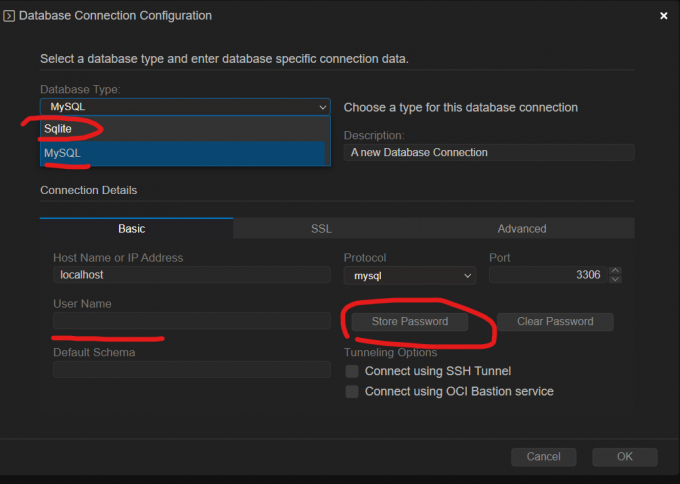
Task: Cancel the connection configuration
Action: click(543, 457)
